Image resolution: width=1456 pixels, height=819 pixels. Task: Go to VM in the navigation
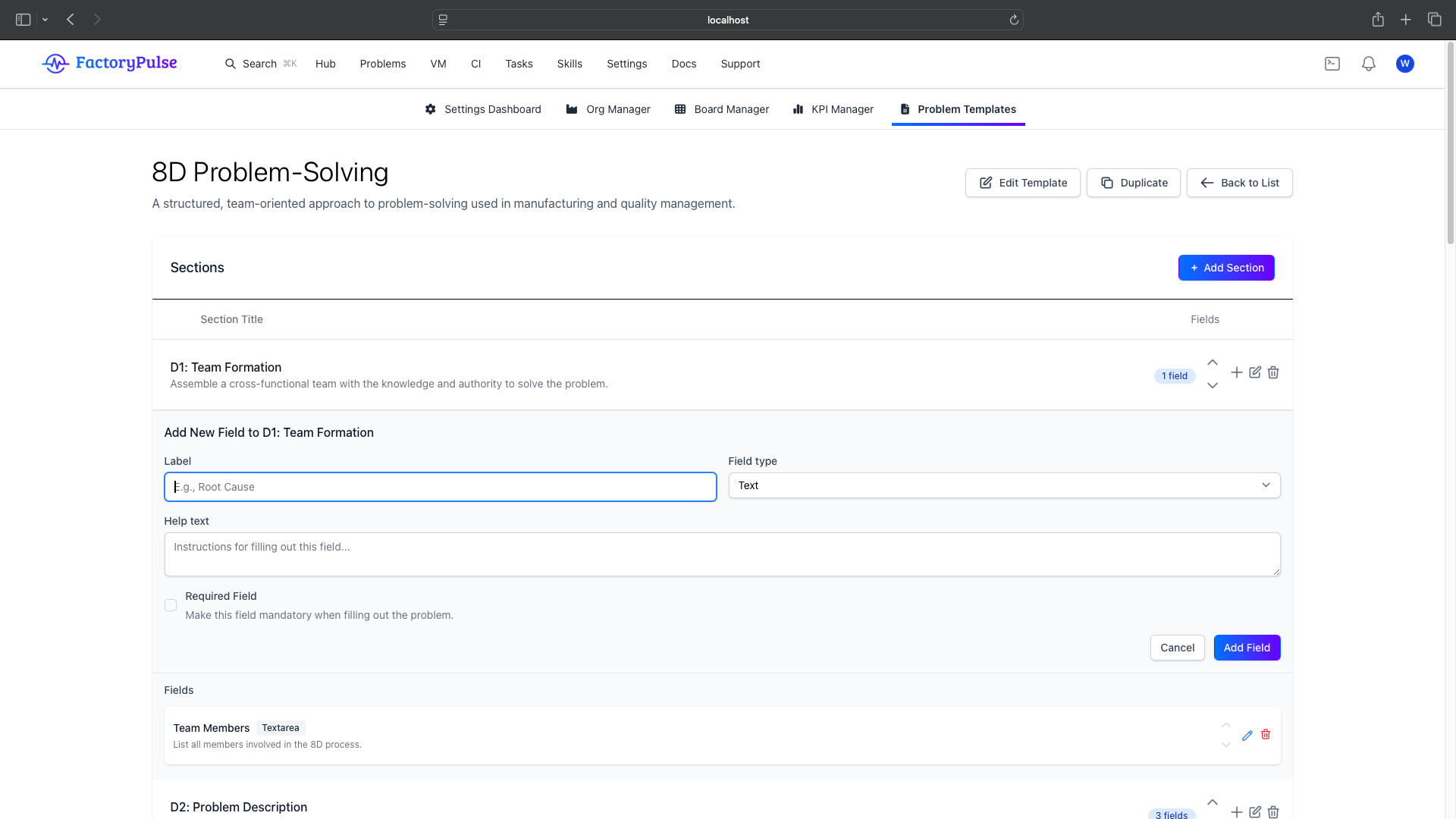pos(438,64)
